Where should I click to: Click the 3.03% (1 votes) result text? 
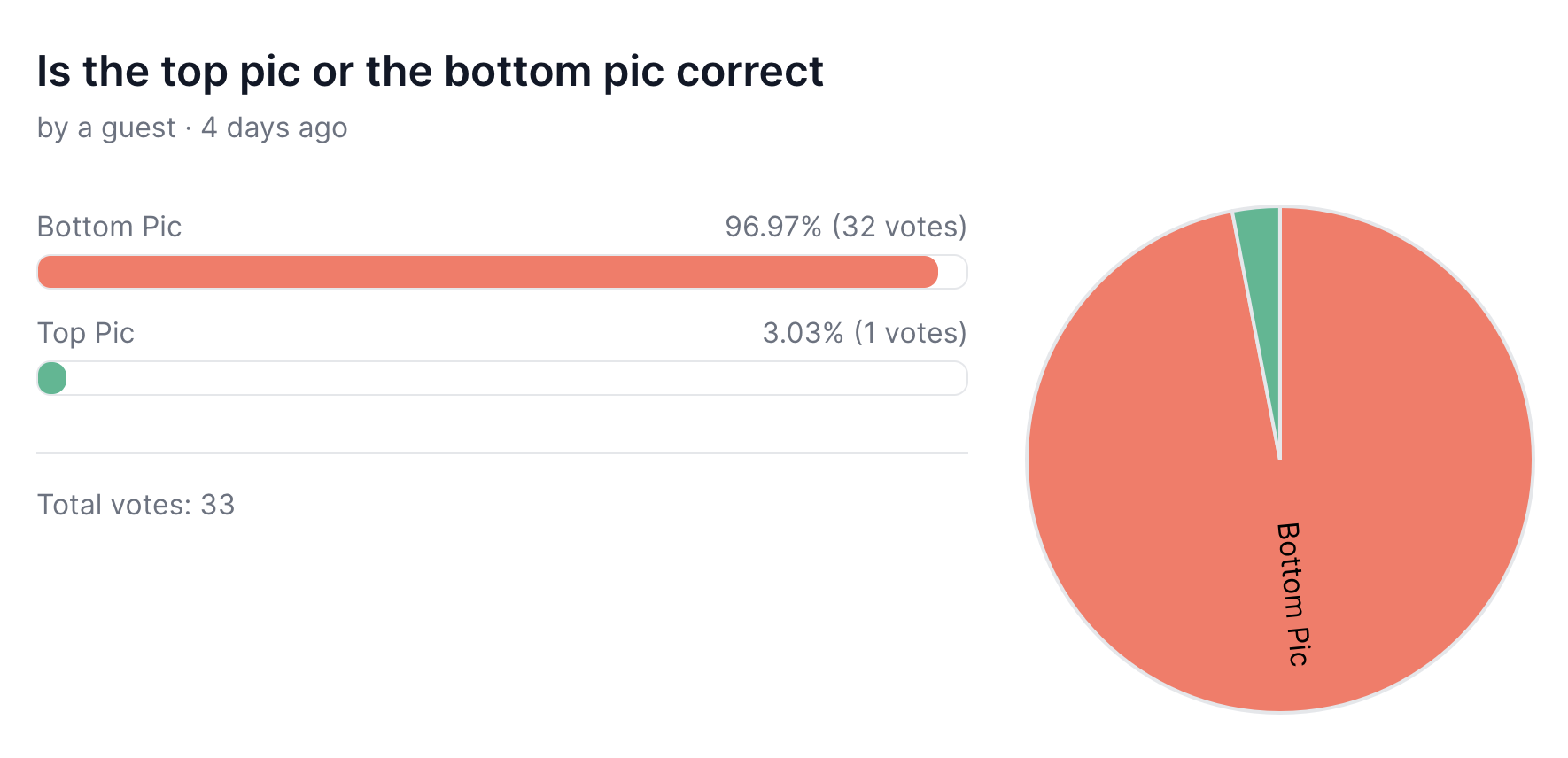pos(865,333)
